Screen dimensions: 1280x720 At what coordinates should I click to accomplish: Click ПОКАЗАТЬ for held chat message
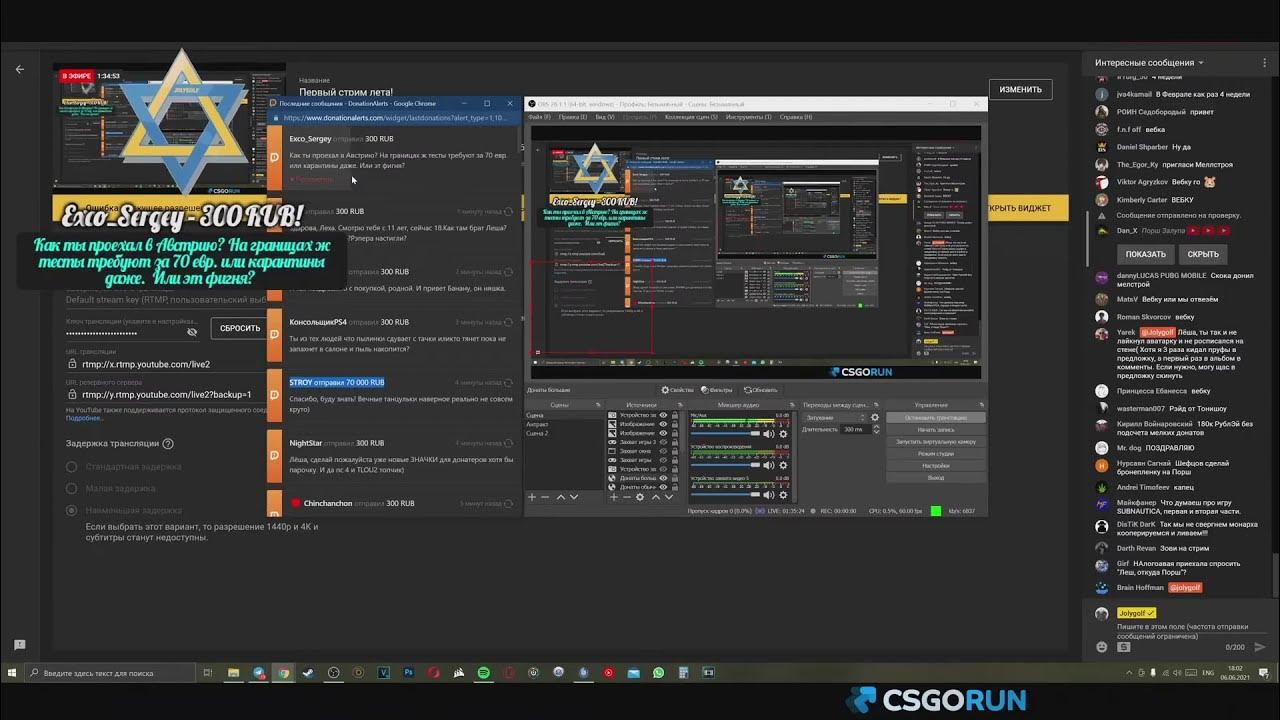pyautogui.click(x=1145, y=254)
